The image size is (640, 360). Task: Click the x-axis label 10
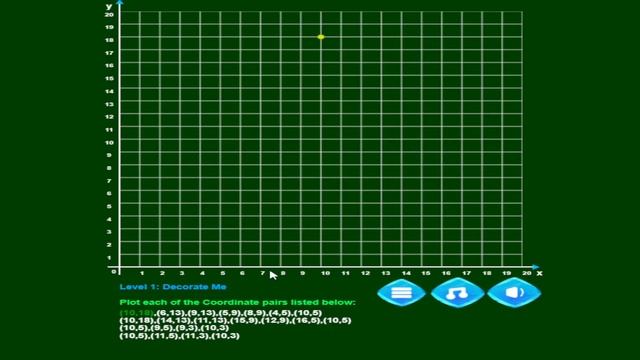pos(325,273)
